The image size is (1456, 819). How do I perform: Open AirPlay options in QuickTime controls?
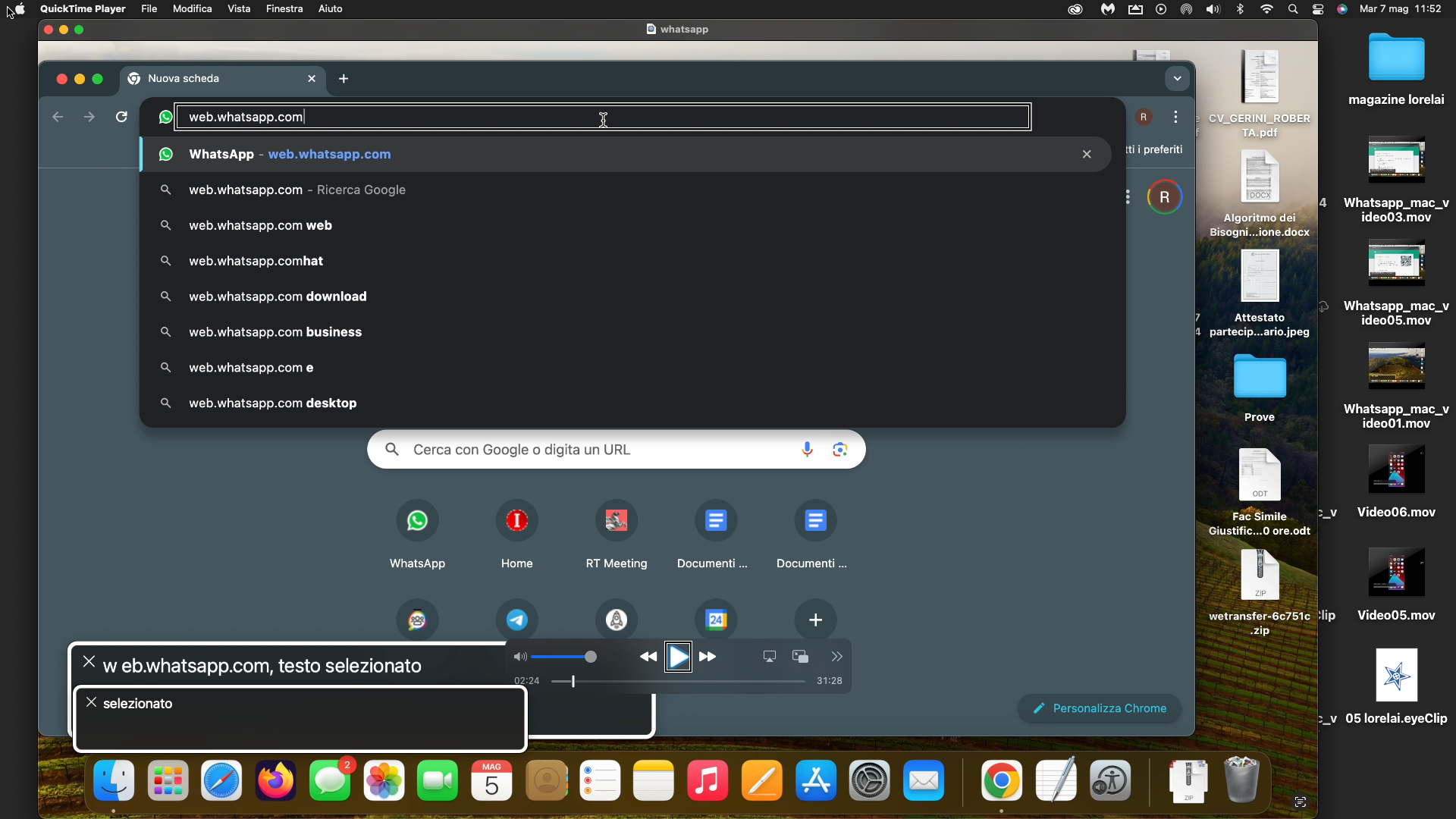pyautogui.click(x=769, y=657)
